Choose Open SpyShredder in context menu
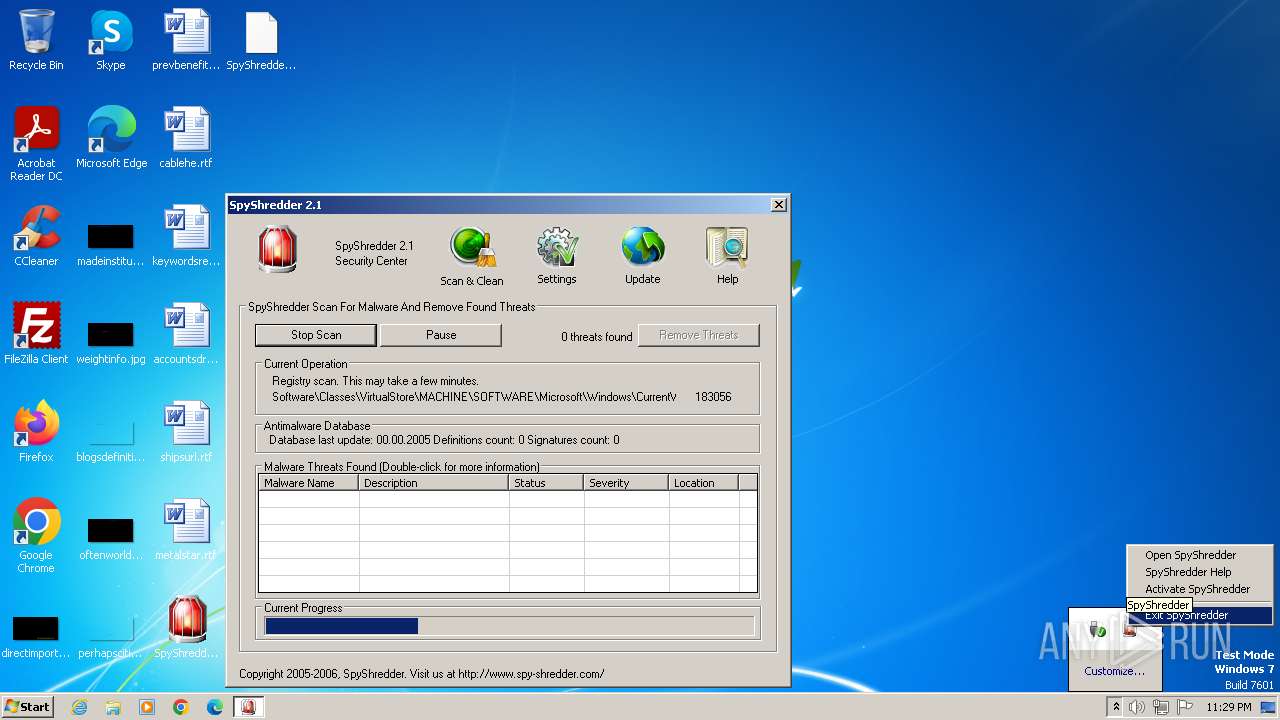 (1199, 555)
